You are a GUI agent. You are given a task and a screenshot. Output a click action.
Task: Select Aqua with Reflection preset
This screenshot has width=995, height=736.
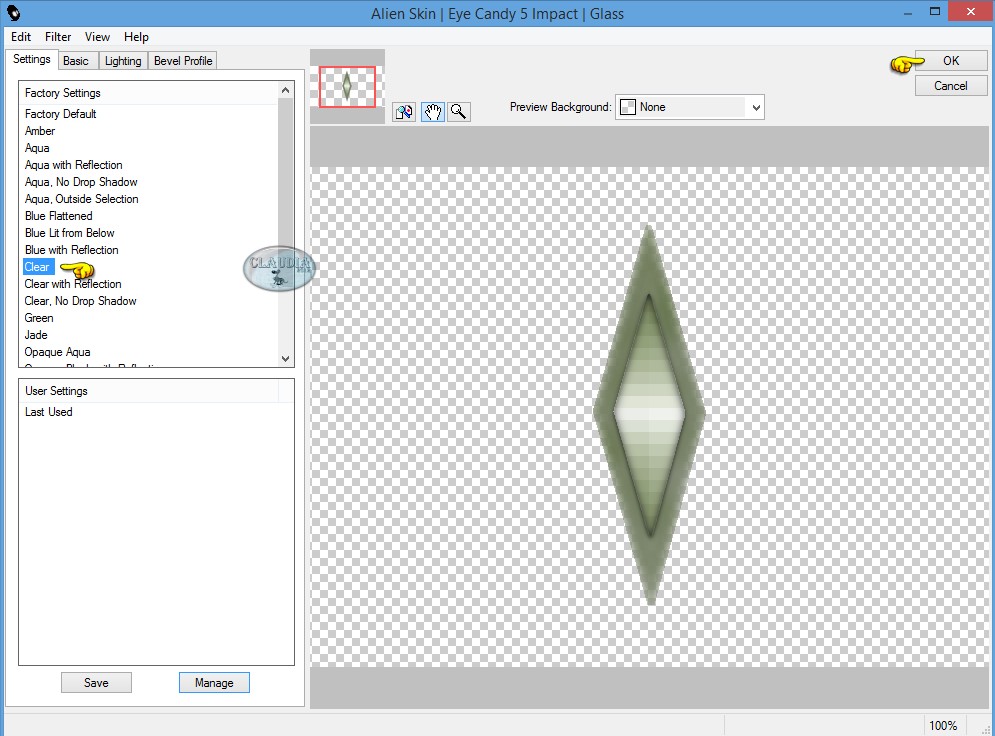(74, 165)
